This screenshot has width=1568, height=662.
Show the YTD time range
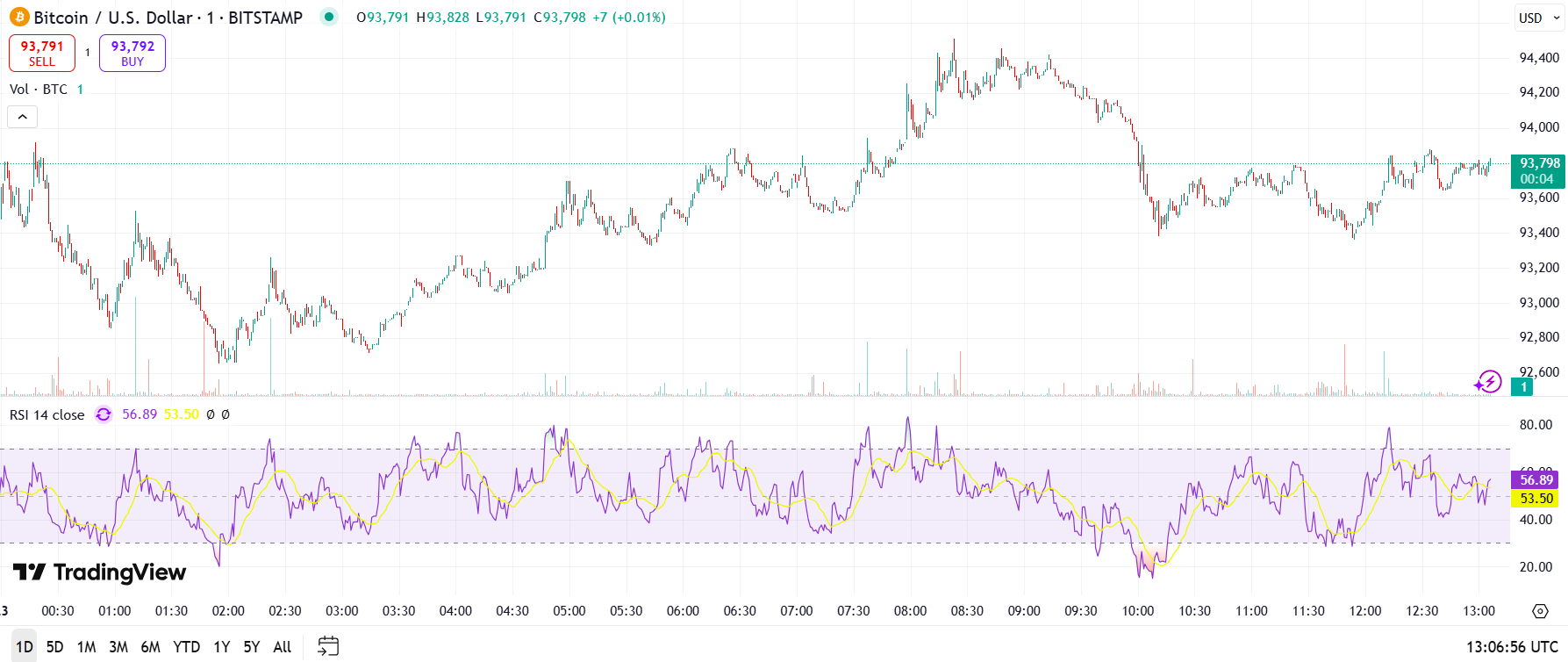[x=186, y=647]
